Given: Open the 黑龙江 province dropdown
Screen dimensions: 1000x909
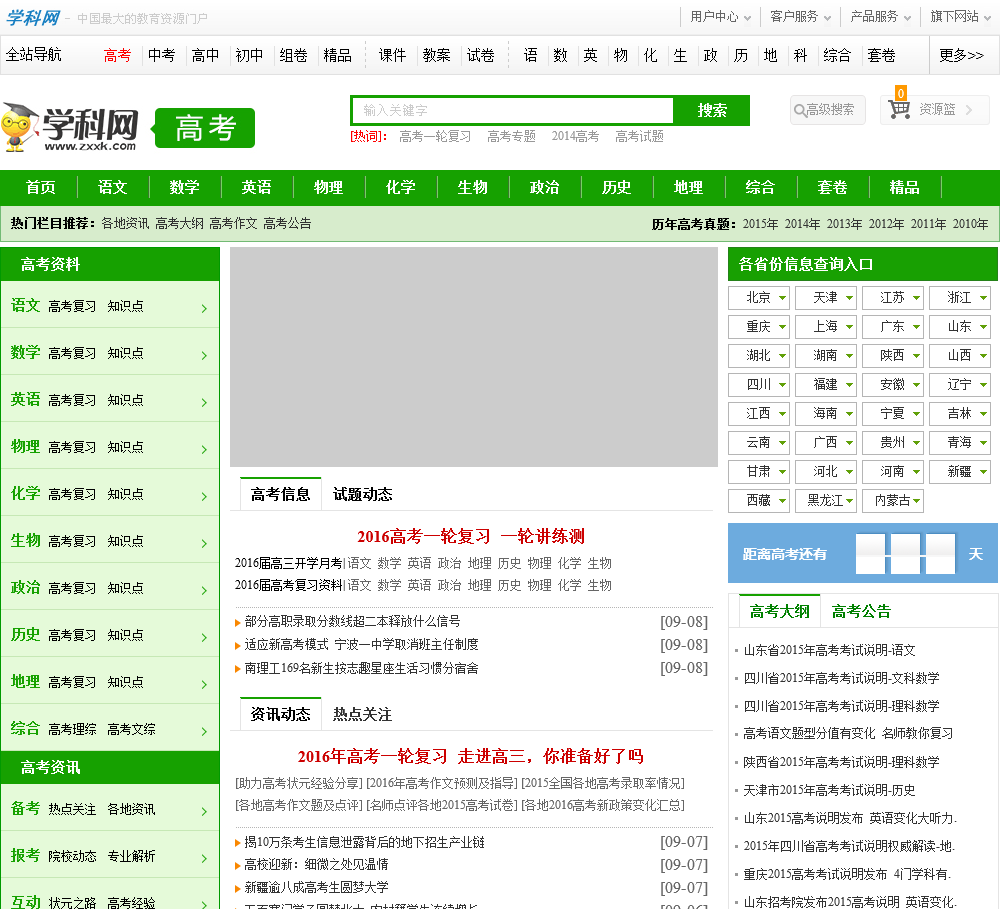Looking at the screenshot, I should click(x=826, y=501).
